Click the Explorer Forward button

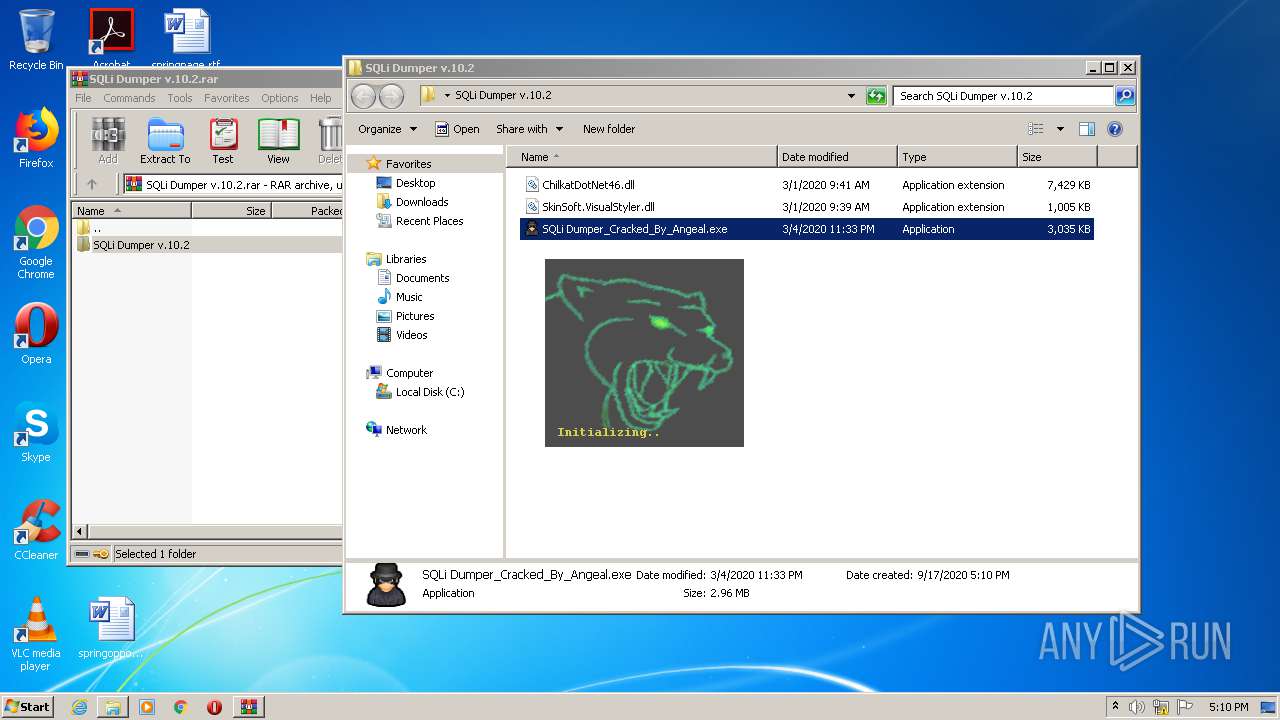click(x=391, y=96)
